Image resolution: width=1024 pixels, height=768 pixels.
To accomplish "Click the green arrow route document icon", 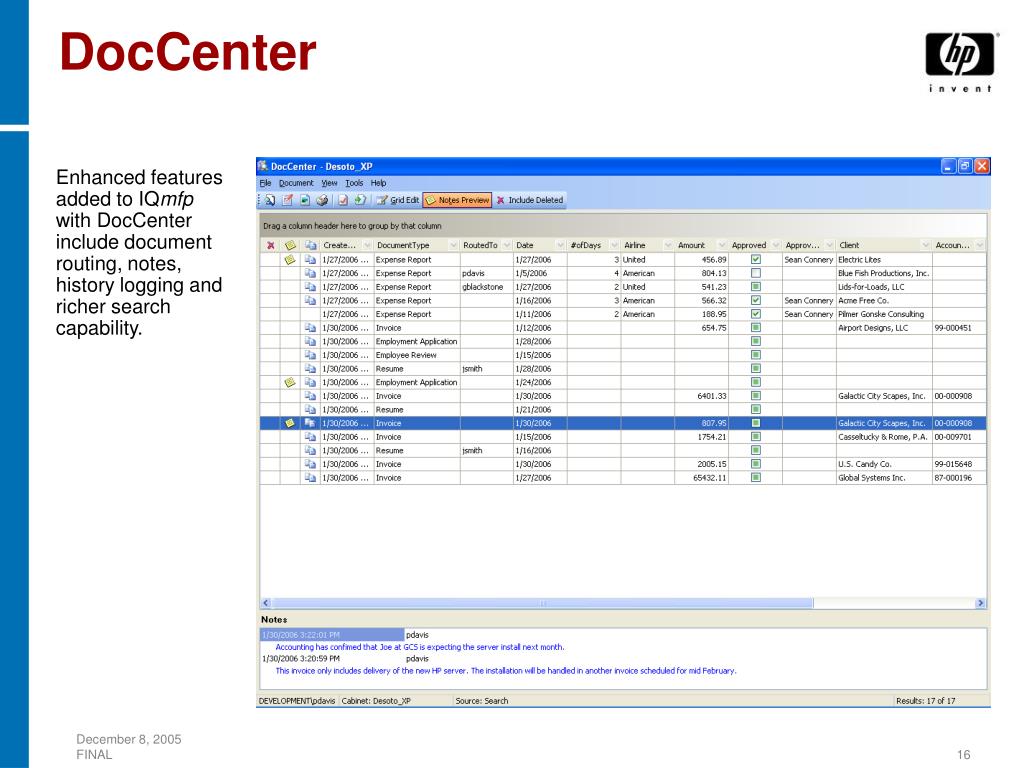I will coord(360,200).
